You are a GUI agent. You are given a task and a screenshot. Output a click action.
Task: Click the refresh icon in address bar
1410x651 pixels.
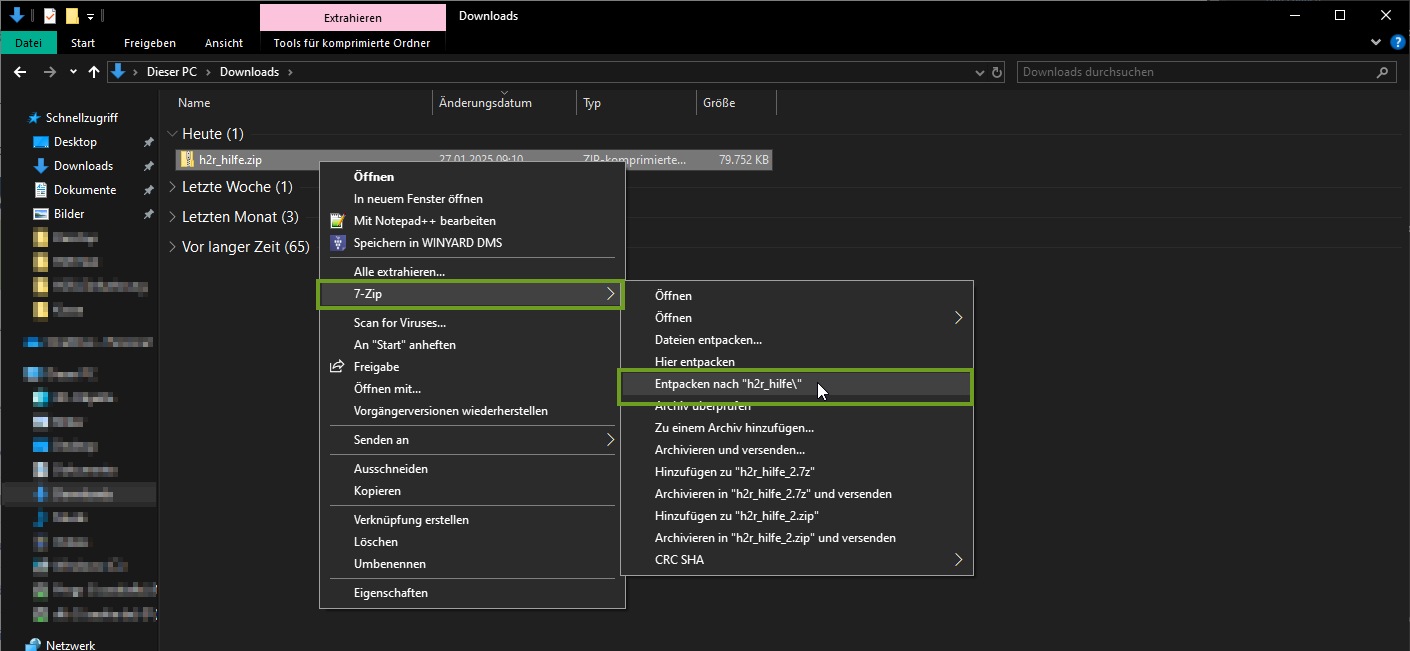997,72
